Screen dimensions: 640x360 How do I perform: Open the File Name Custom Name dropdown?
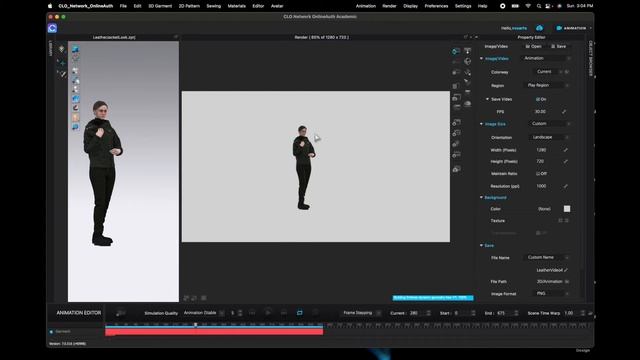(x=546, y=258)
